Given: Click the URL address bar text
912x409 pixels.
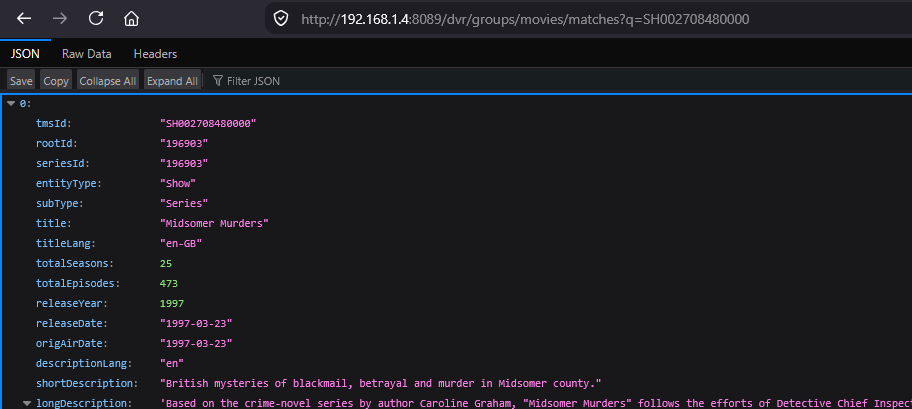Looking at the screenshot, I should tap(525, 19).
